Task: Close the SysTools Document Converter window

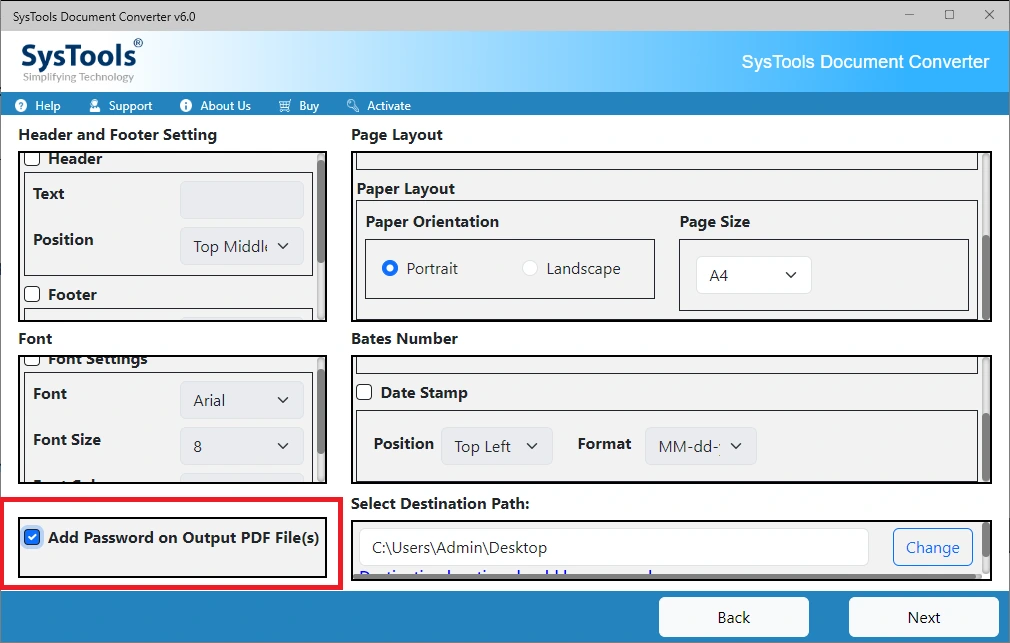Action: pyautogui.click(x=989, y=15)
